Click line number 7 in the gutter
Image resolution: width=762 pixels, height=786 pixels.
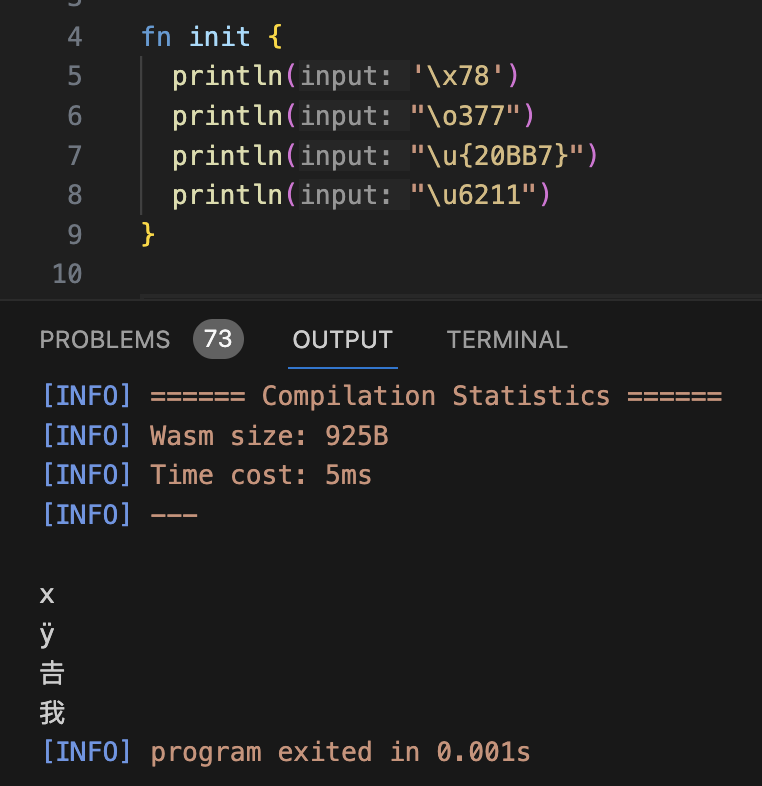(74, 155)
